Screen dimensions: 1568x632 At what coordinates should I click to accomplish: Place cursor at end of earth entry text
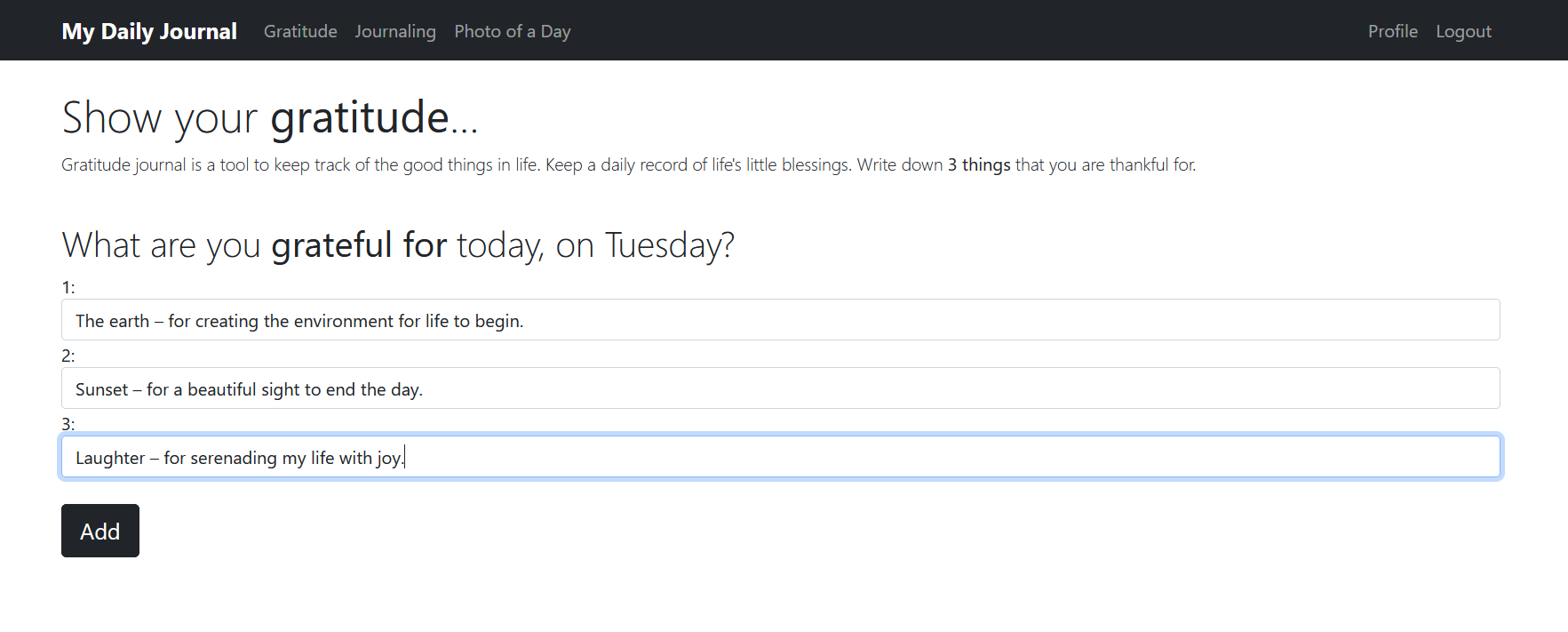click(x=522, y=320)
